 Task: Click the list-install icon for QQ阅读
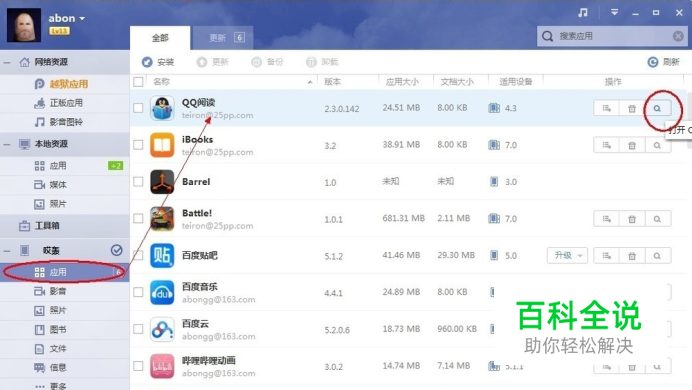click(607, 109)
